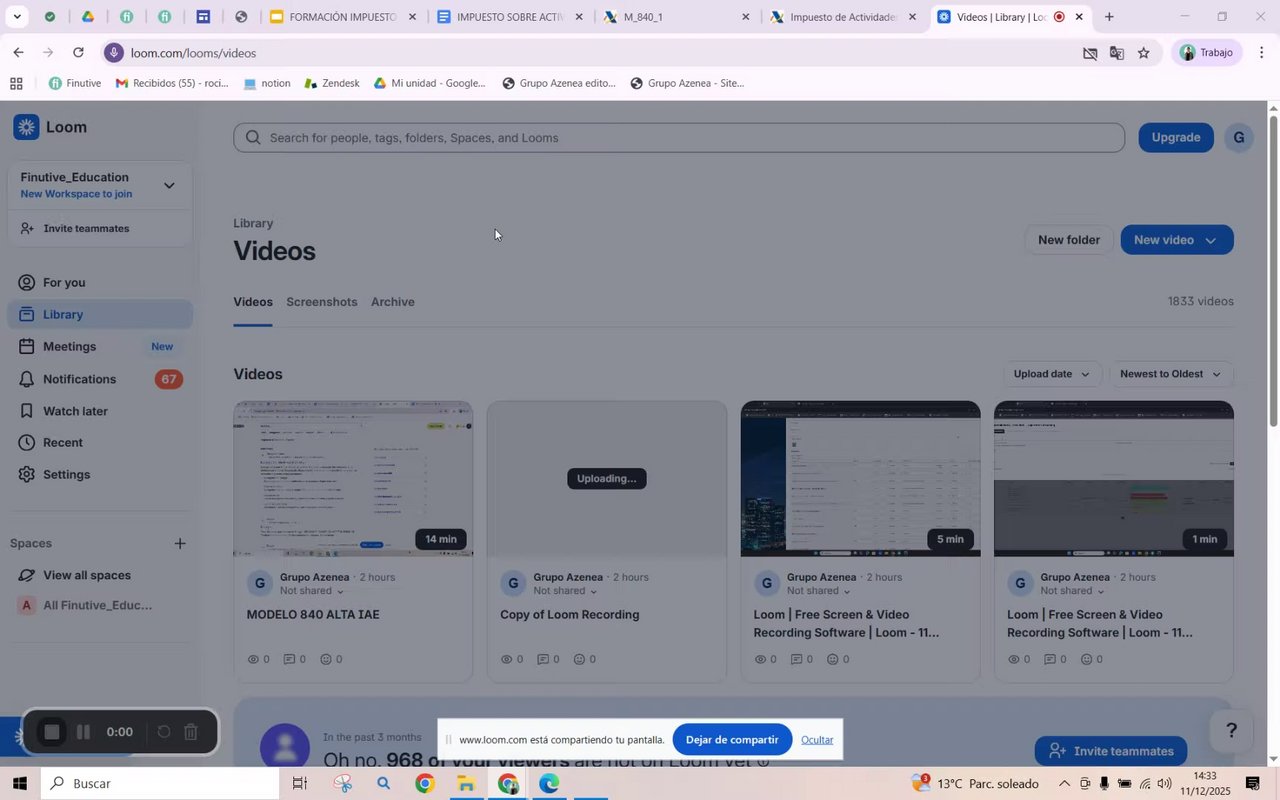Click the page vertical scrollbar

tap(1273, 270)
